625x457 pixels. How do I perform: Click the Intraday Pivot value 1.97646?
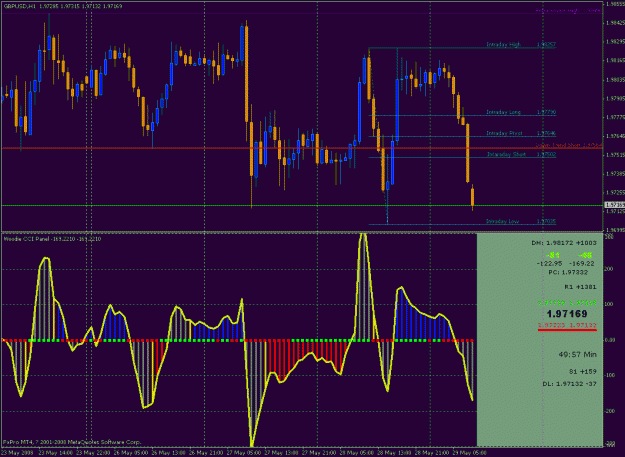(x=546, y=133)
